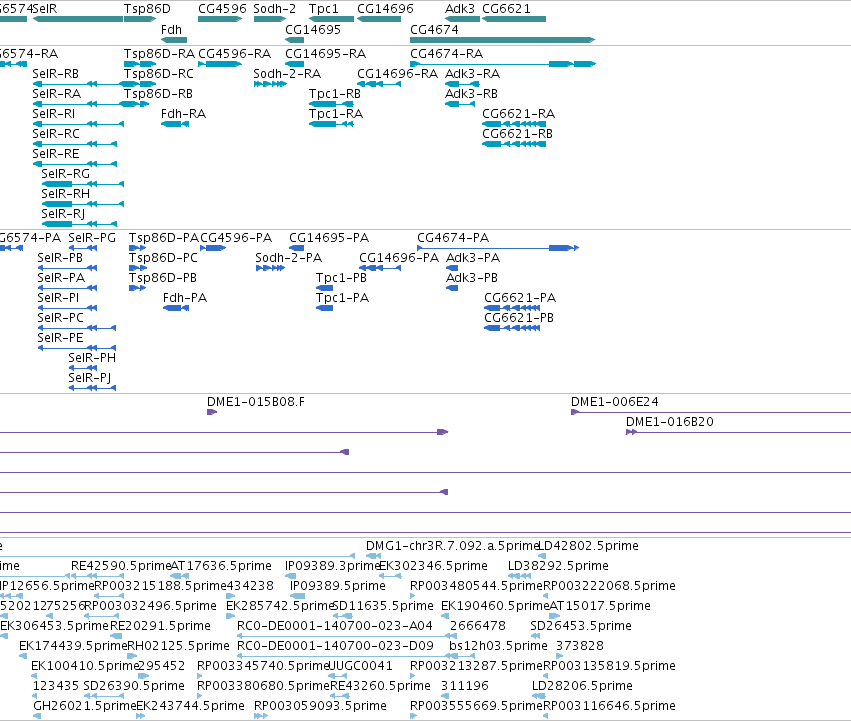Click the RC0-DE0001-140700-023-A04 label
The image size is (851, 721).
tap(335, 626)
